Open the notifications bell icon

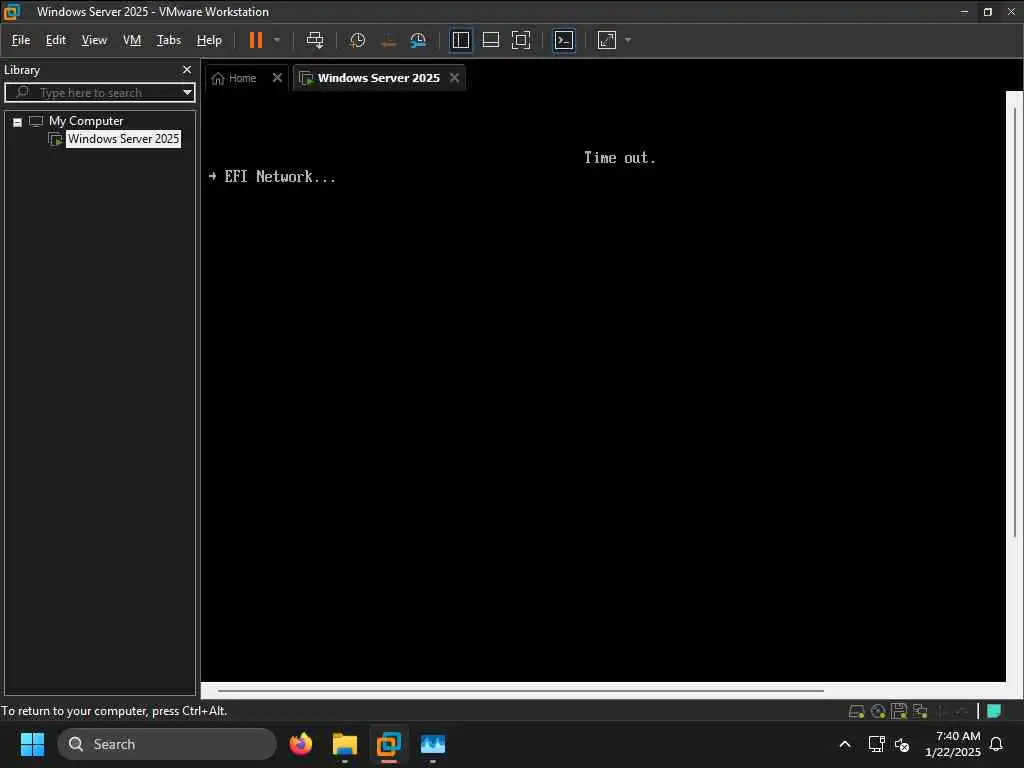coord(996,744)
